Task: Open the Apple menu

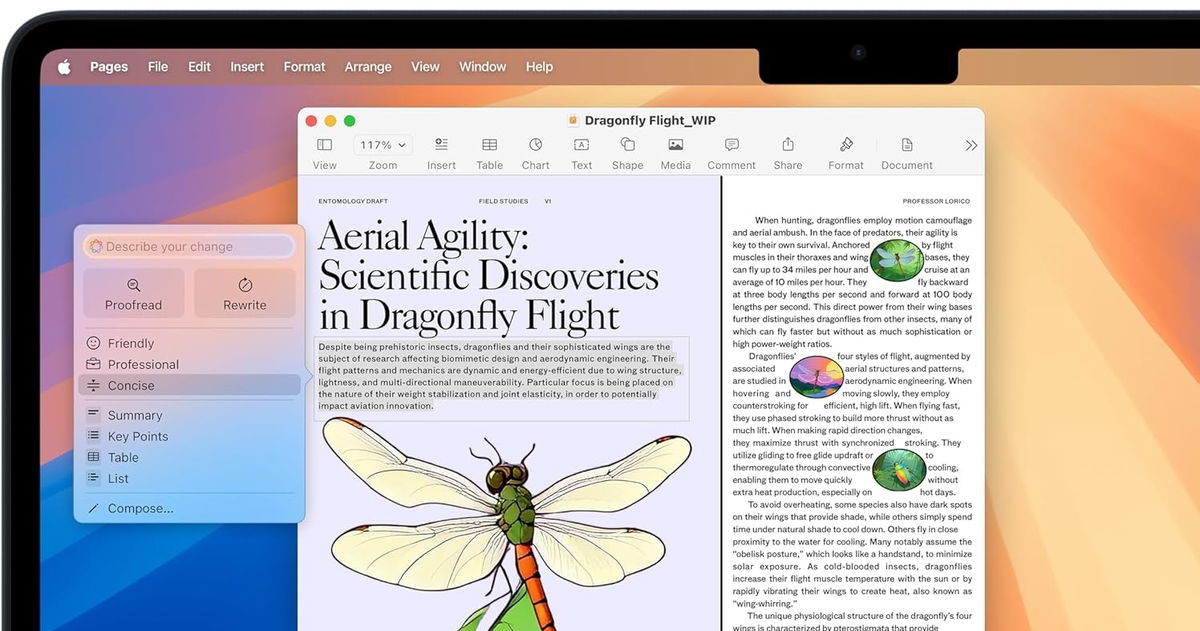Action: [64, 67]
